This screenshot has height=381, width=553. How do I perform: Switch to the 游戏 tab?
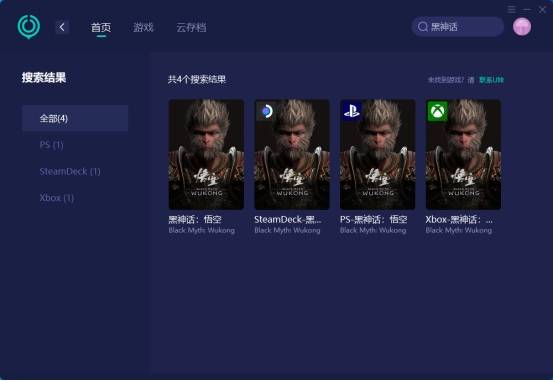143,27
